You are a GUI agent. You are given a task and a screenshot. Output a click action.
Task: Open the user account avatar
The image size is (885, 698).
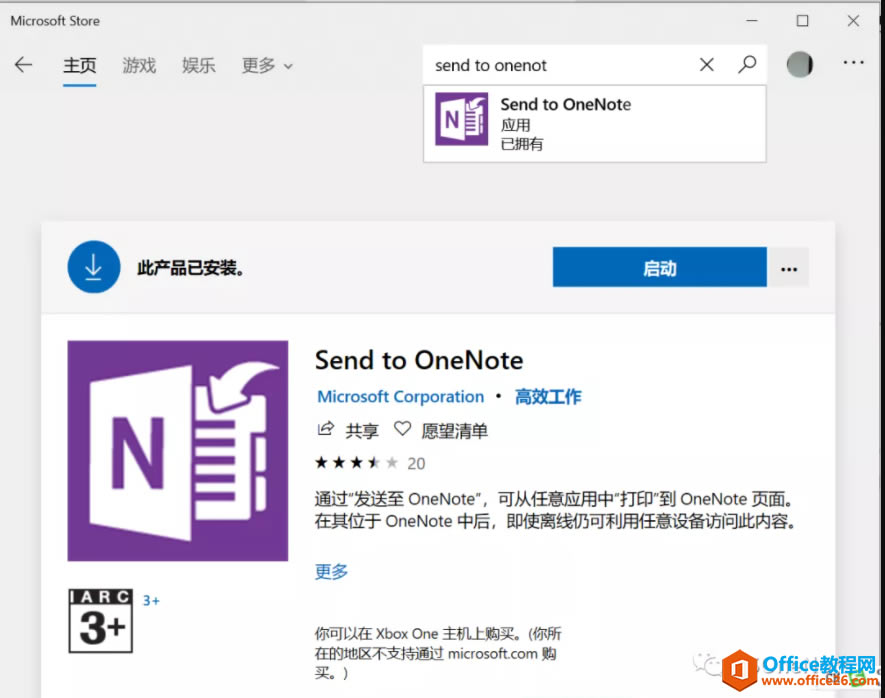[799, 64]
